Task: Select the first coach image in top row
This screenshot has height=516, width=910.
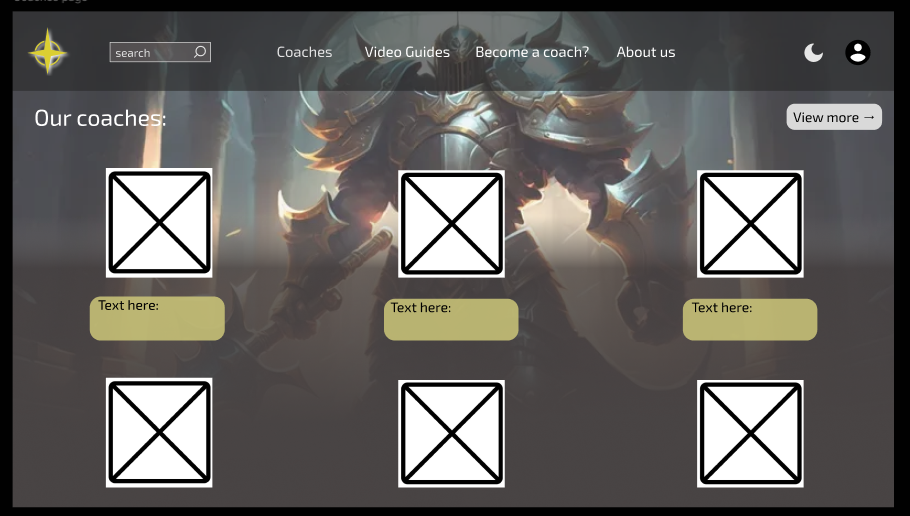Action: 159,223
